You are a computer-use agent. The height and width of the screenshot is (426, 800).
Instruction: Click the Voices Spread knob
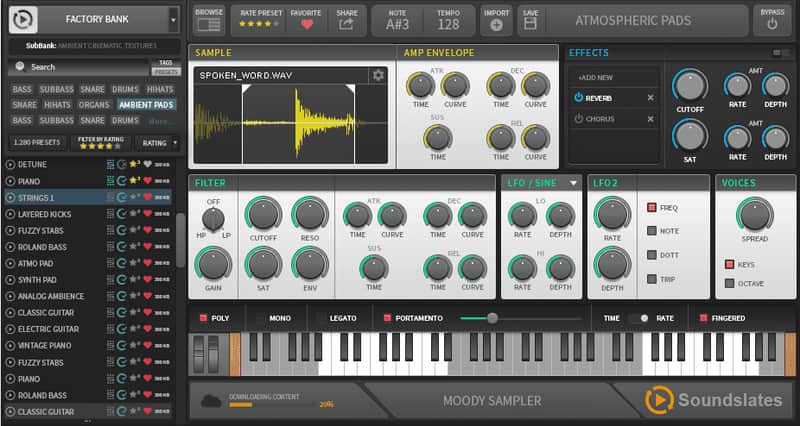755,215
